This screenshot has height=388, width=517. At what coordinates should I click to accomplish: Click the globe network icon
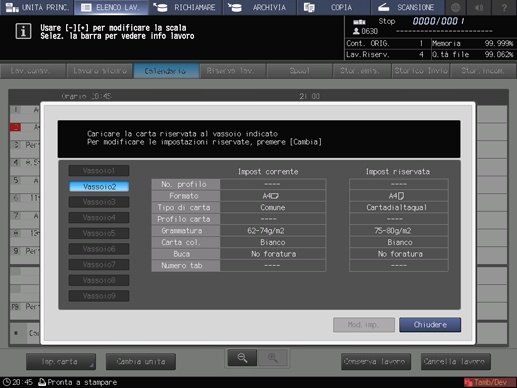pos(456,7)
